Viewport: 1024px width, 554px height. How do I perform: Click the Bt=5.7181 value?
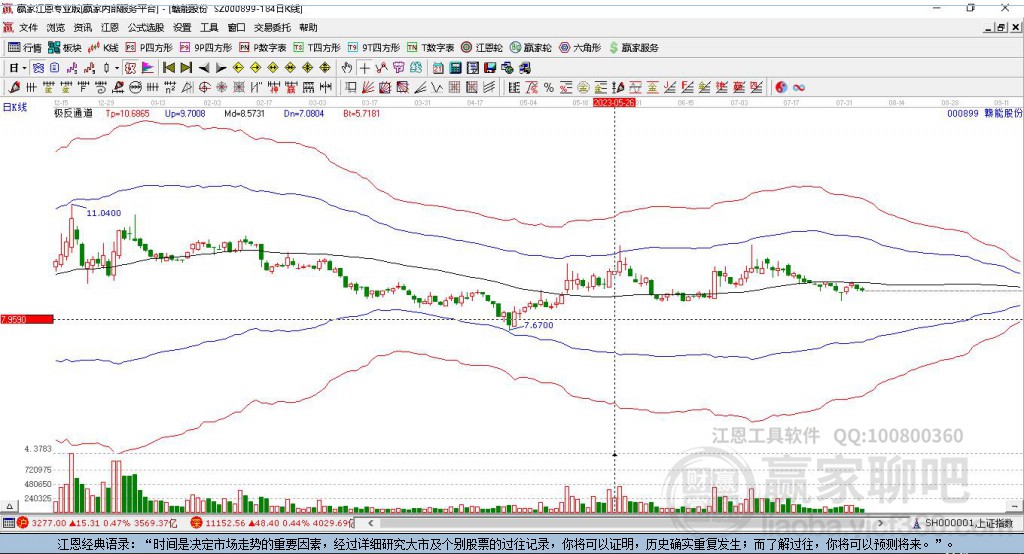coord(361,113)
